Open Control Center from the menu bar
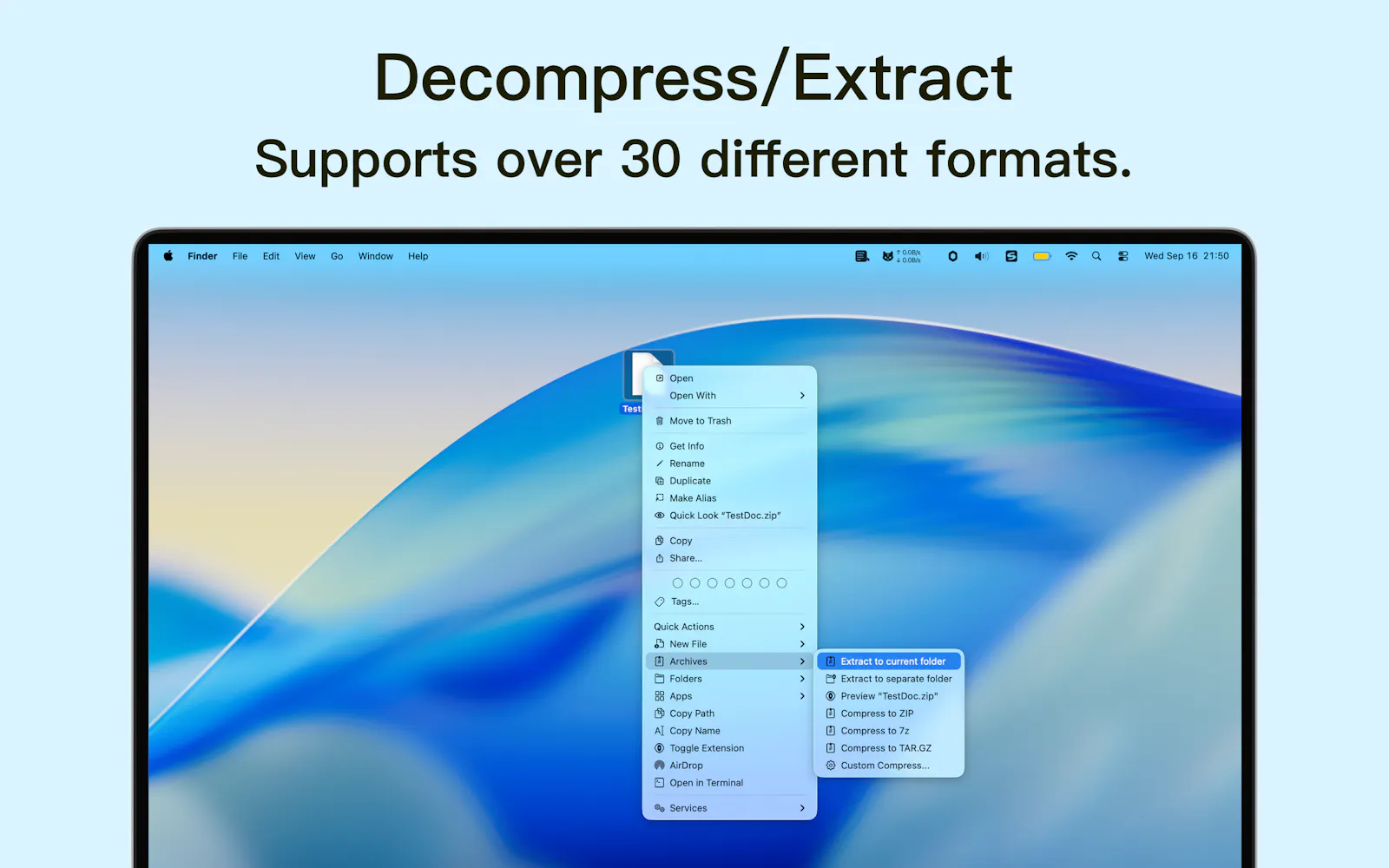Image resolution: width=1389 pixels, height=868 pixels. (x=1123, y=256)
